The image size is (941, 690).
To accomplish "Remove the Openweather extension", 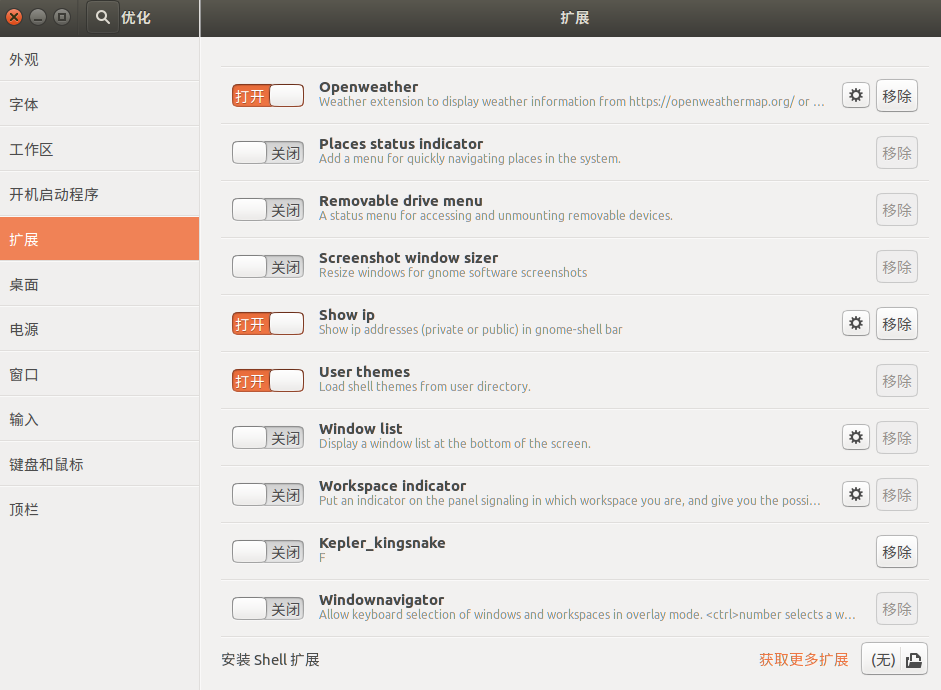I will coord(897,95).
